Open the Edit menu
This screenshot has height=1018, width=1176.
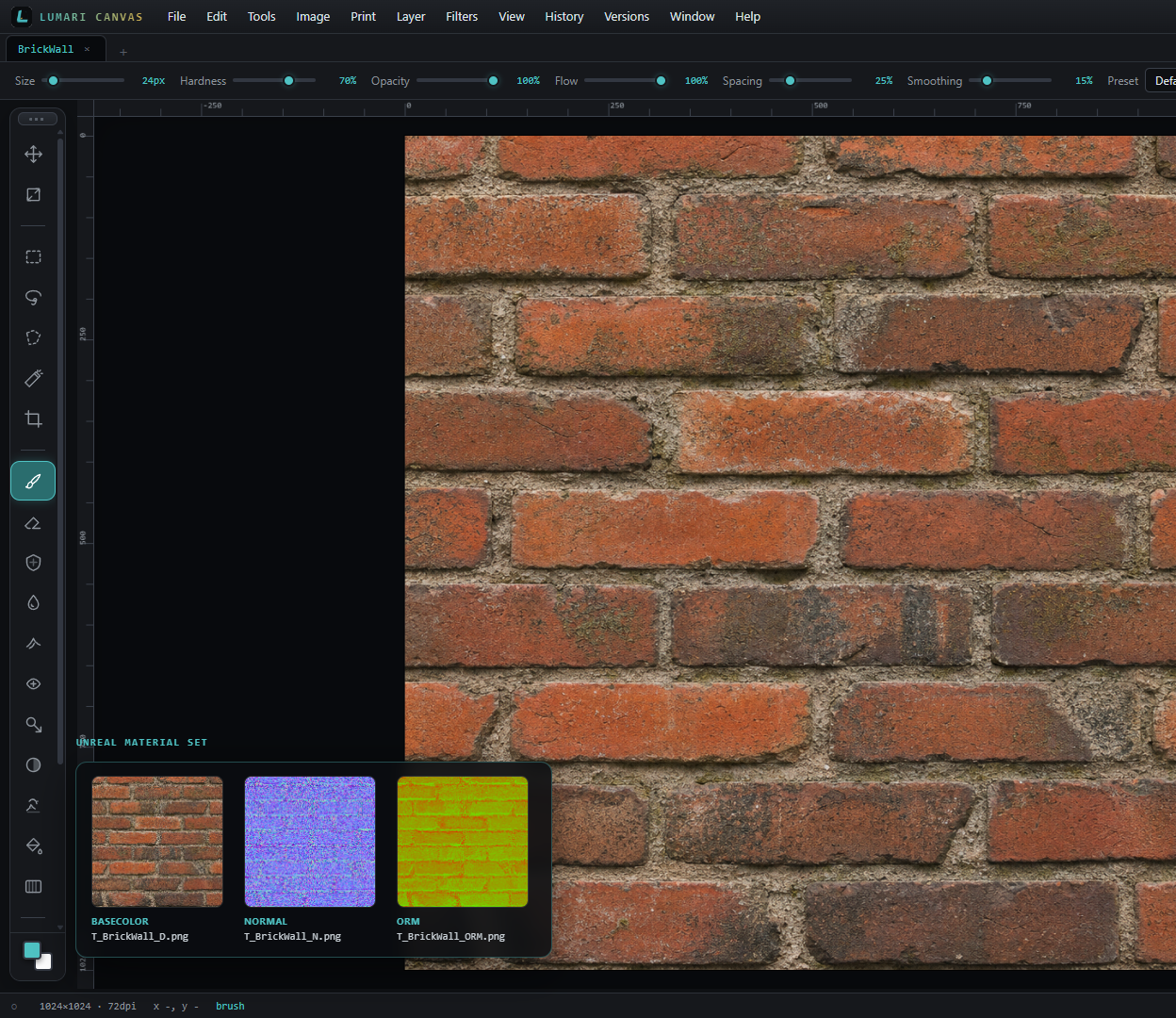pyautogui.click(x=217, y=17)
